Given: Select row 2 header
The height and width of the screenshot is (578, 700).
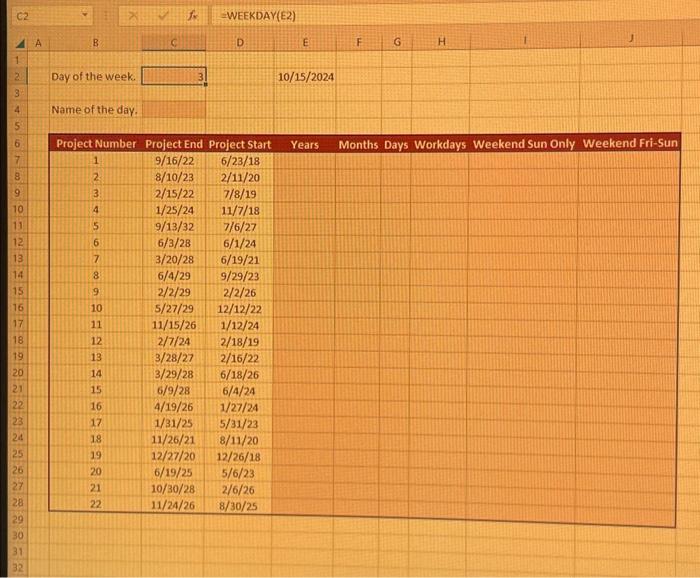Looking at the screenshot, I should point(17,76).
